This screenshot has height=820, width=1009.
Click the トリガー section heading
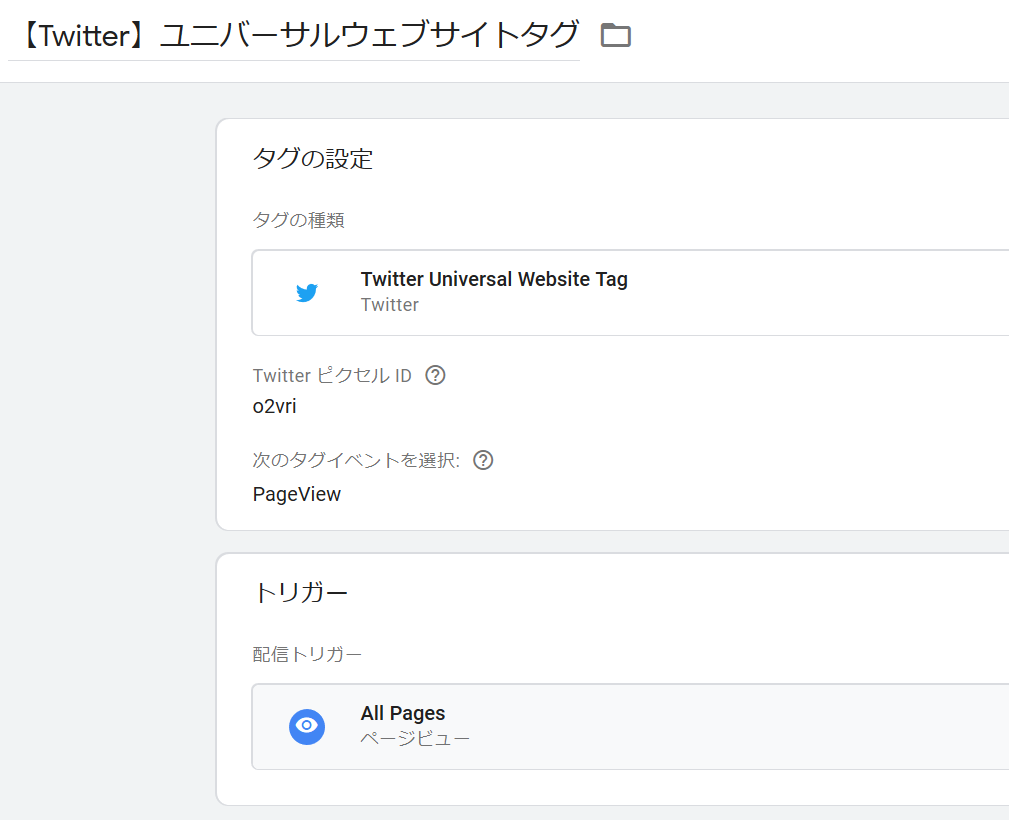301,592
